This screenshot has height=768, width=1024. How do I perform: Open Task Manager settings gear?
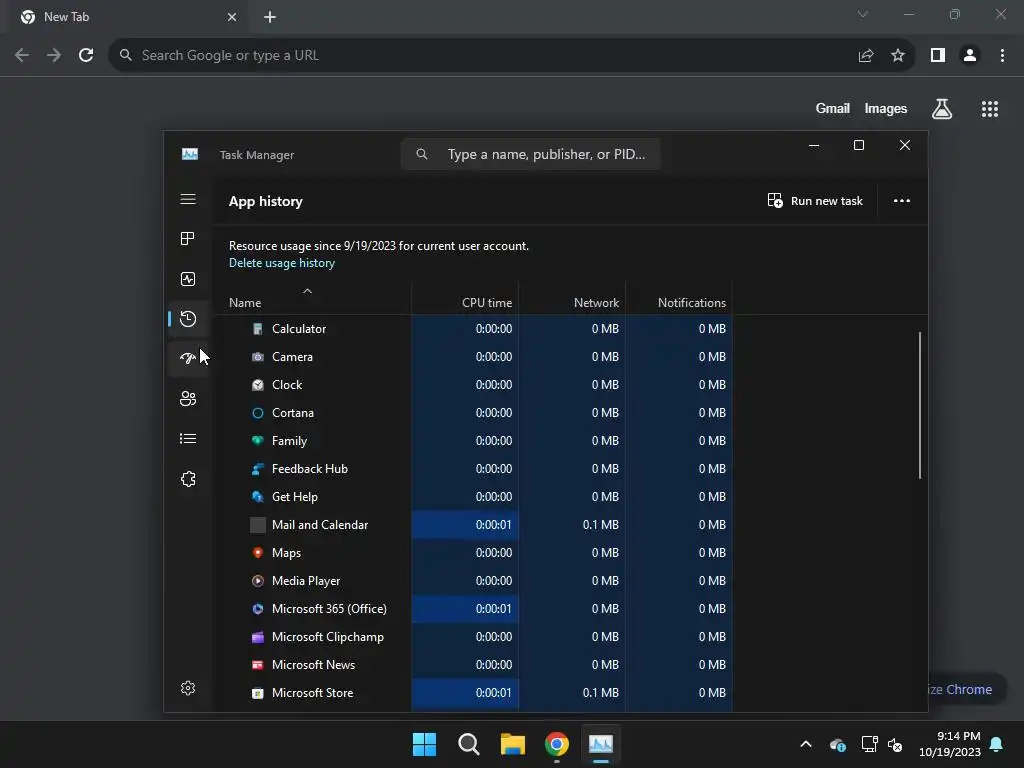(x=187, y=688)
